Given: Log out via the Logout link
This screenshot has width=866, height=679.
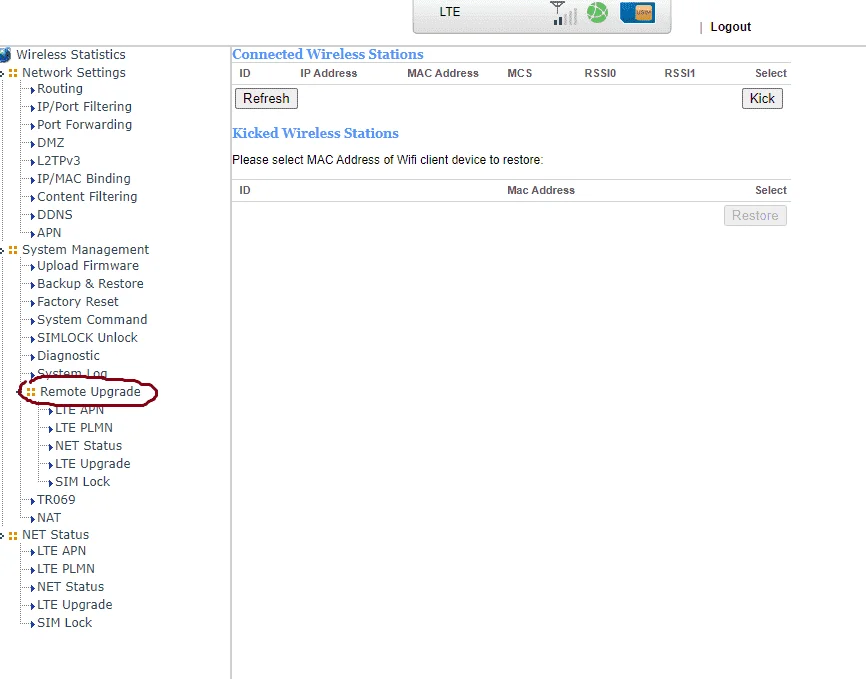Looking at the screenshot, I should [x=730, y=27].
